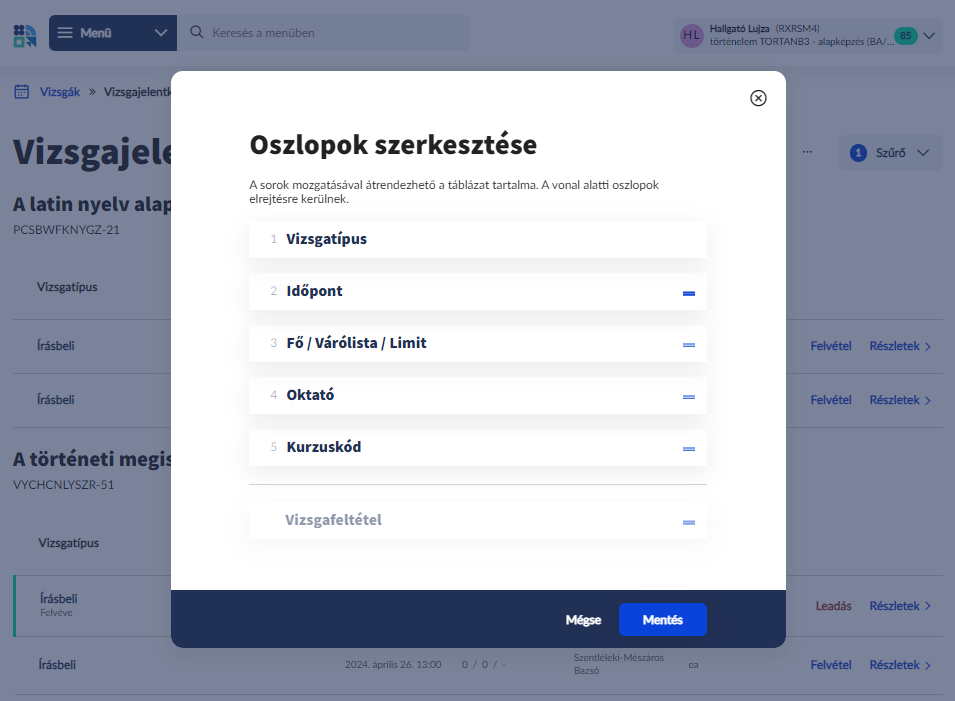The width and height of the screenshot is (955, 701).
Task: Click the Neptun logo icon
Action: [x=25, y=34]
